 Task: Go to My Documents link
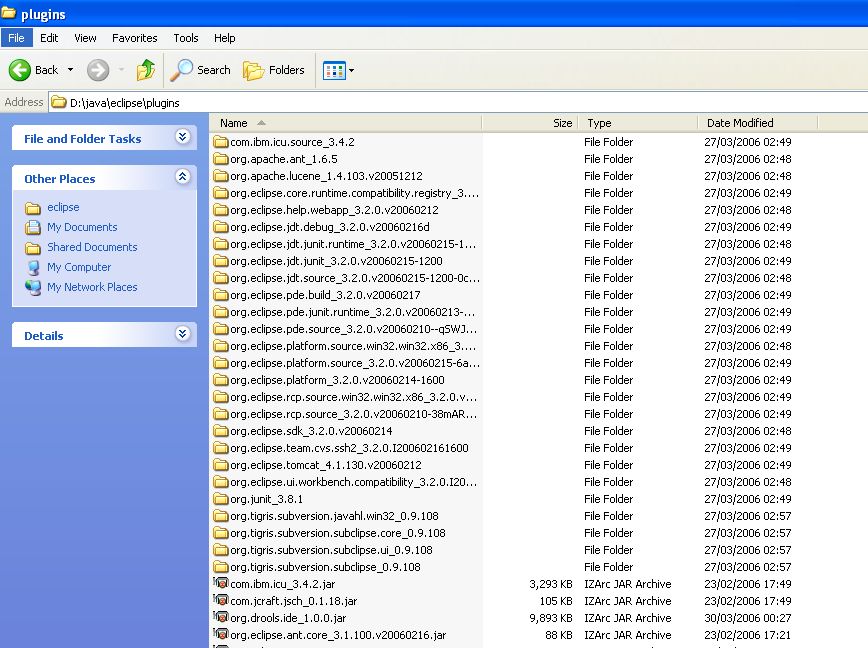coord(82,227)
